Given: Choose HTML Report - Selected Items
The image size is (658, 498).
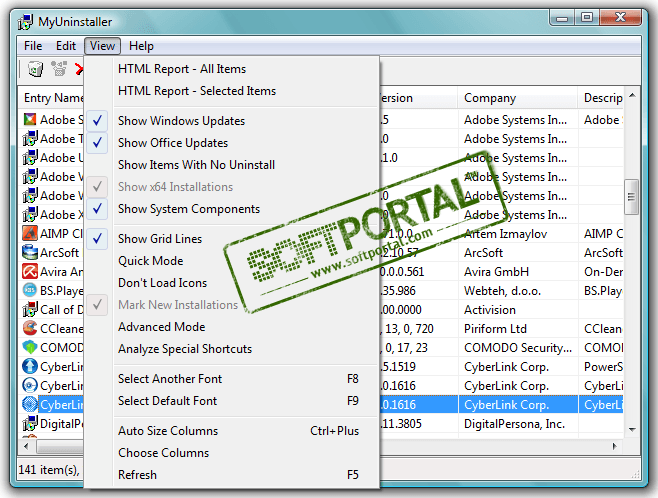Looking at the screenshot, I should coord(231,91).
